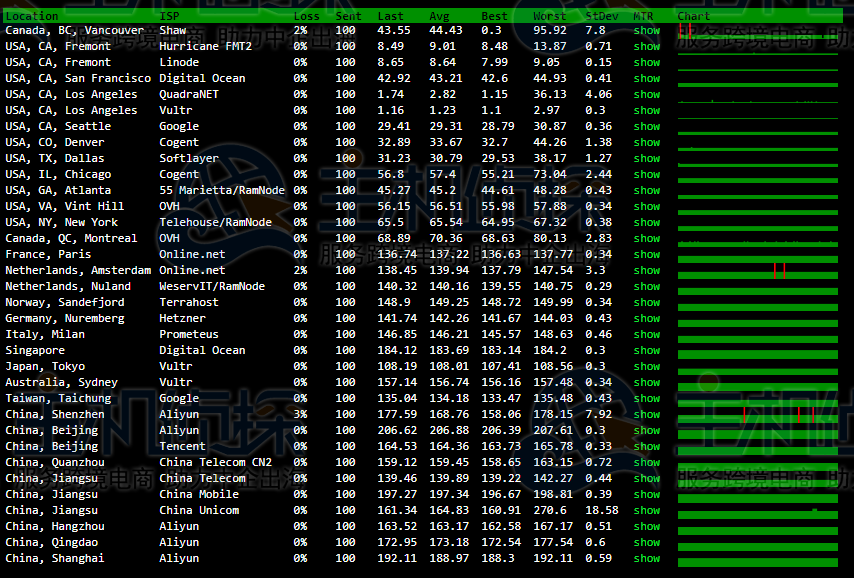Select the MTR column header
The height and width of the screenshot is (578, 854).
tap(643, 16)
